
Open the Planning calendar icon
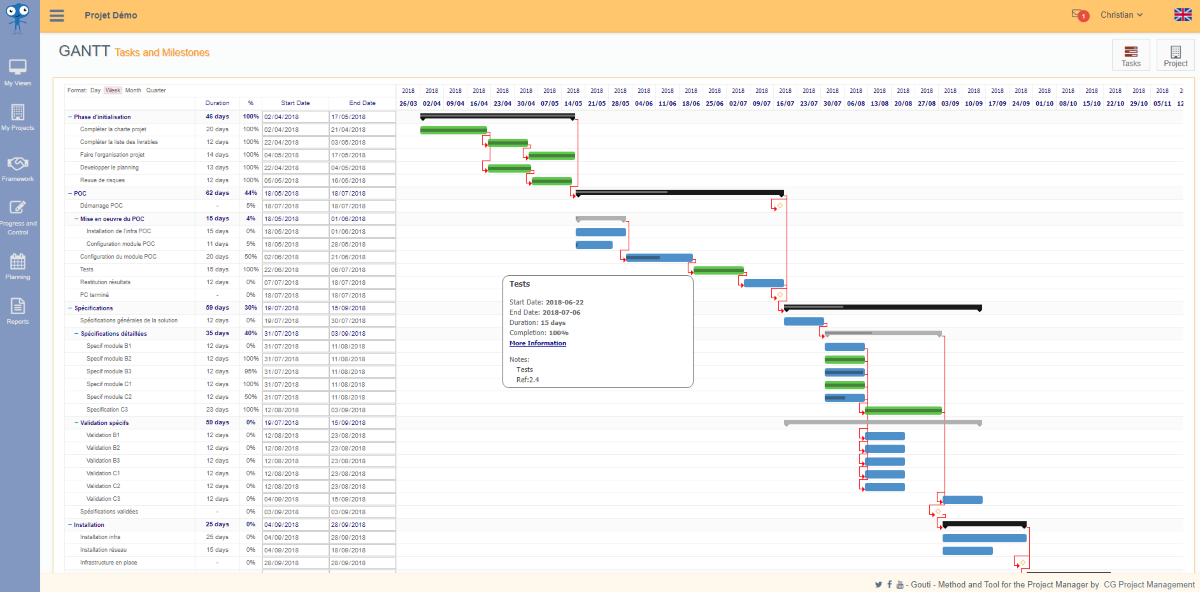click(x=17, y=267)
